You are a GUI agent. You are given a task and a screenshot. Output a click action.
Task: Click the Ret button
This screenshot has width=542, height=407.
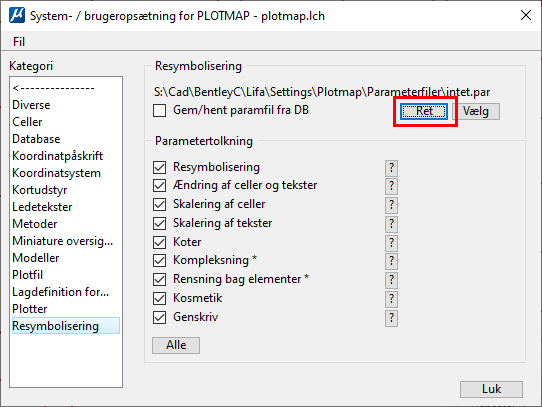pos(424,111)
